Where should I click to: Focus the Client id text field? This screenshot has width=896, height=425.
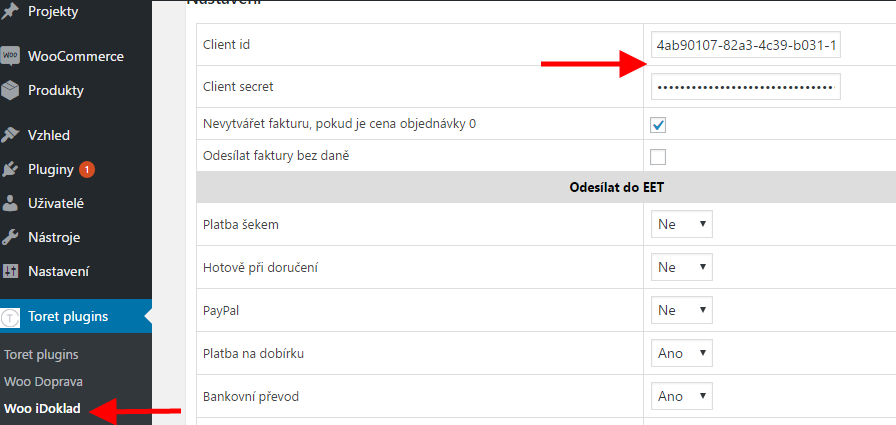tap(746, 45)
